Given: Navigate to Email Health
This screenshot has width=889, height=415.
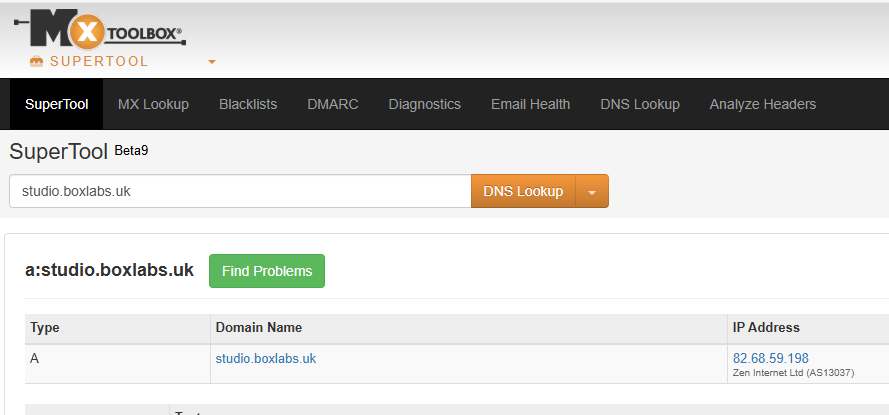Looking at the screenshot, I should [530, 104].
